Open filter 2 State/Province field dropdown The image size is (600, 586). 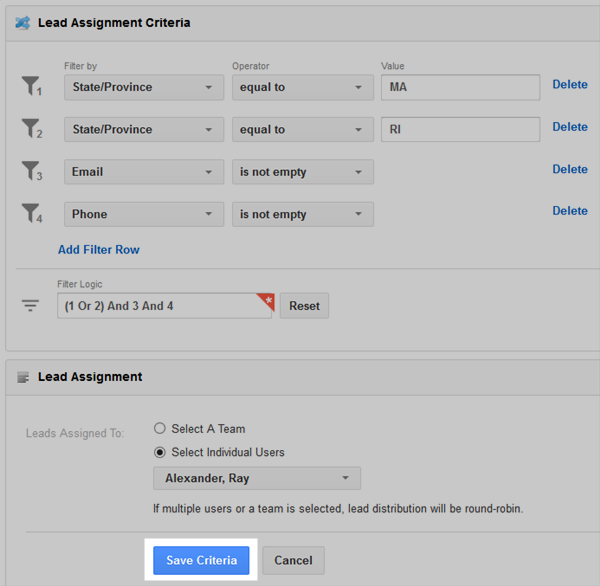click(x=144, y=129)
